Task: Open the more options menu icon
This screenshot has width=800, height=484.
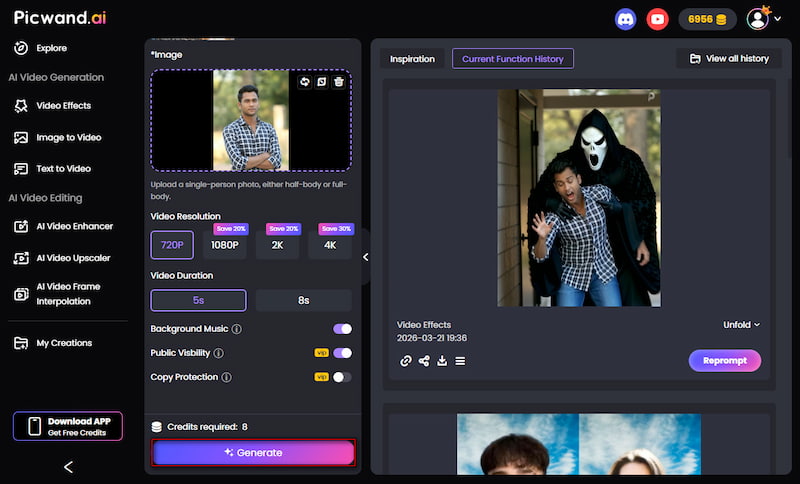Action: pos(460,361)
